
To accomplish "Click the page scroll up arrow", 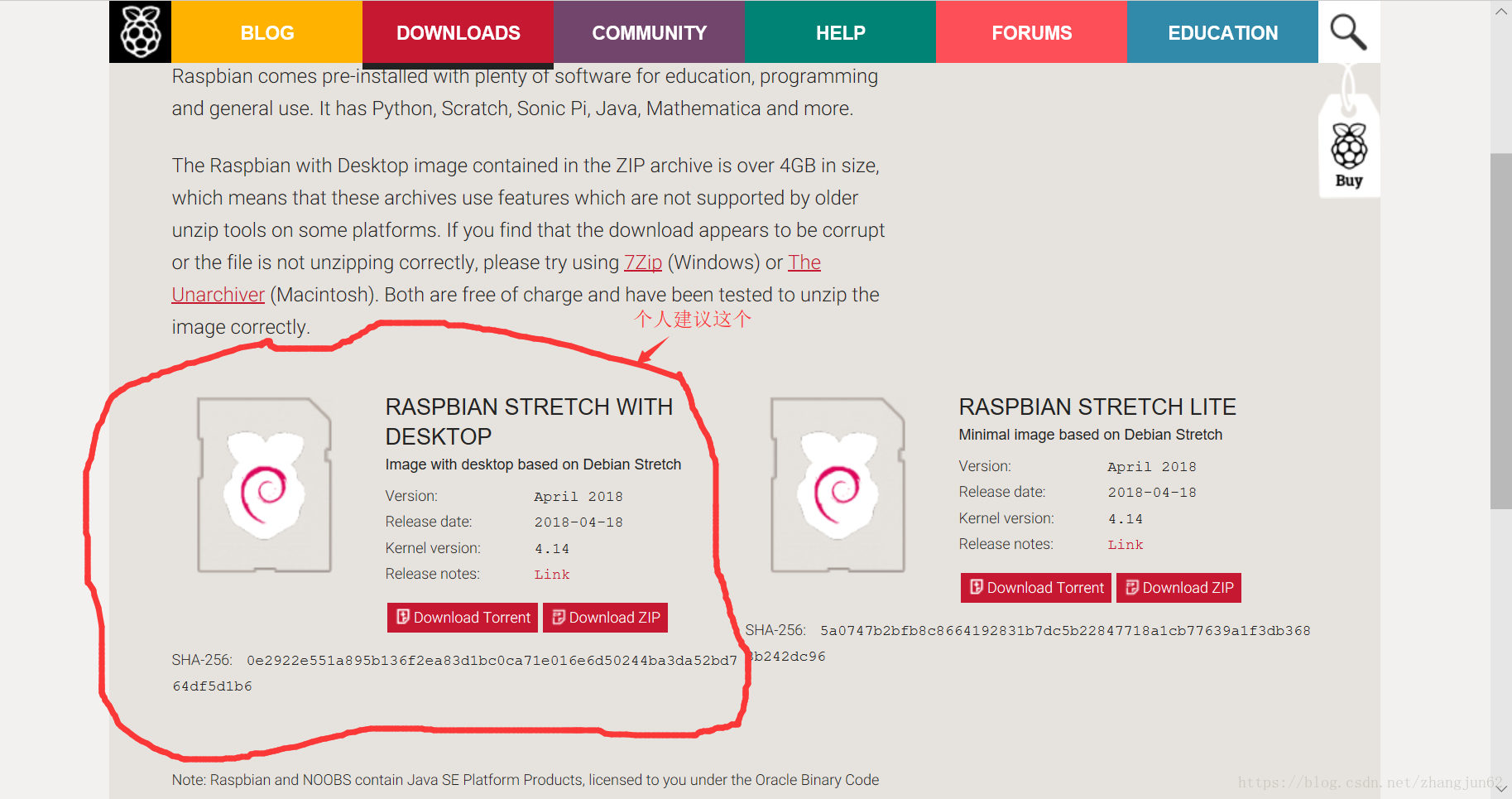I will tap(1501, 12).
